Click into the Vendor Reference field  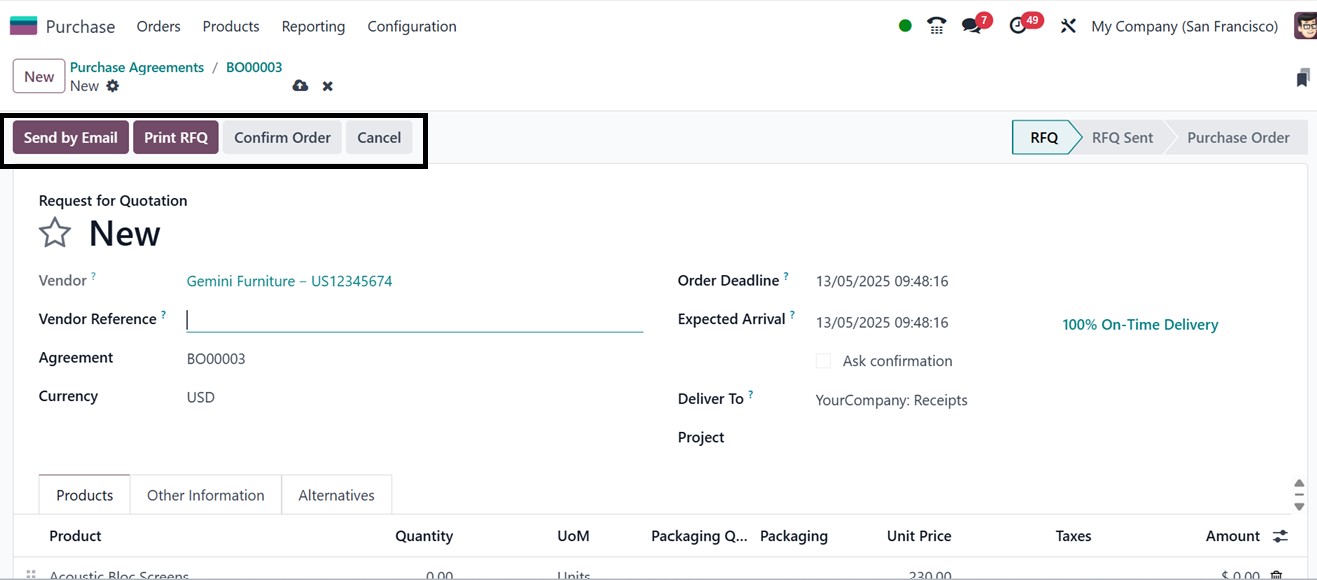click(x=414, y=320)
